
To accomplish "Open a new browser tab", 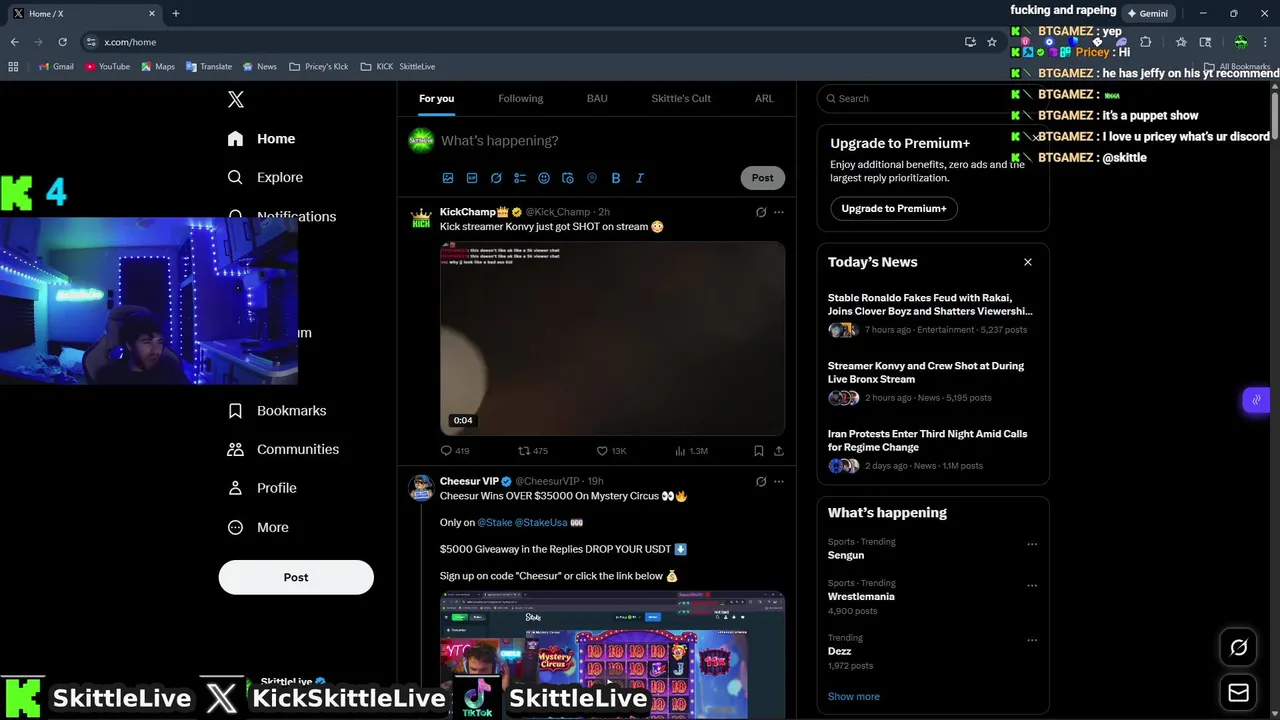I will 176,13.
